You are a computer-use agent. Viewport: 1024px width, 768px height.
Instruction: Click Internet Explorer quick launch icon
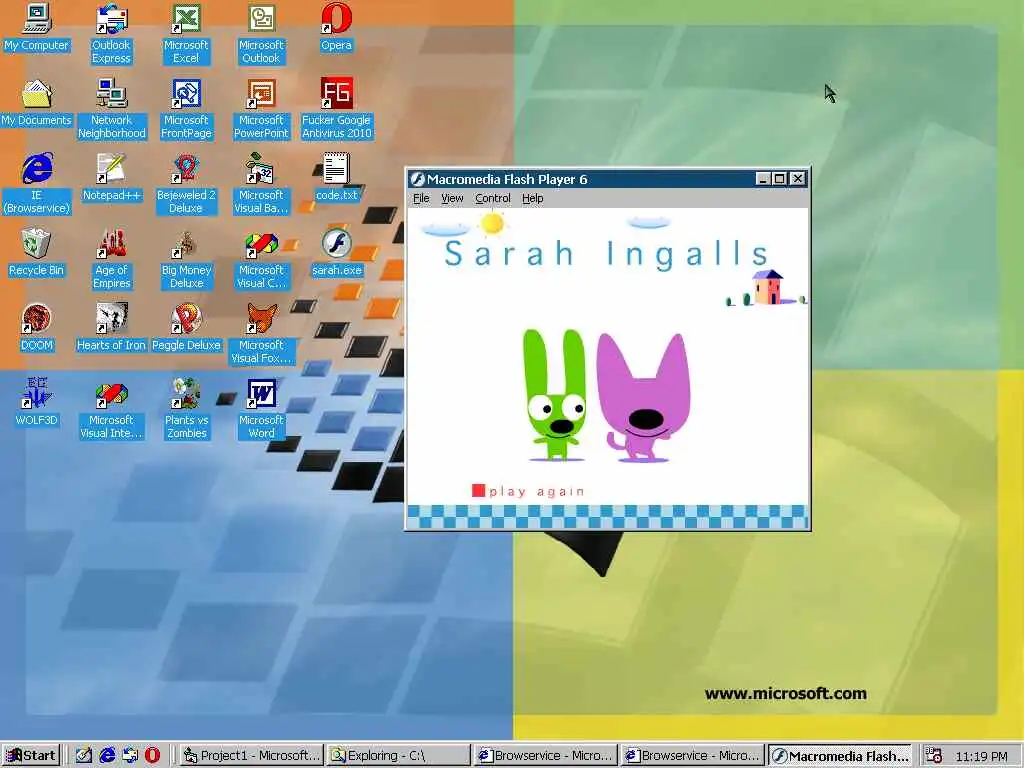click(x=107, y=756)
